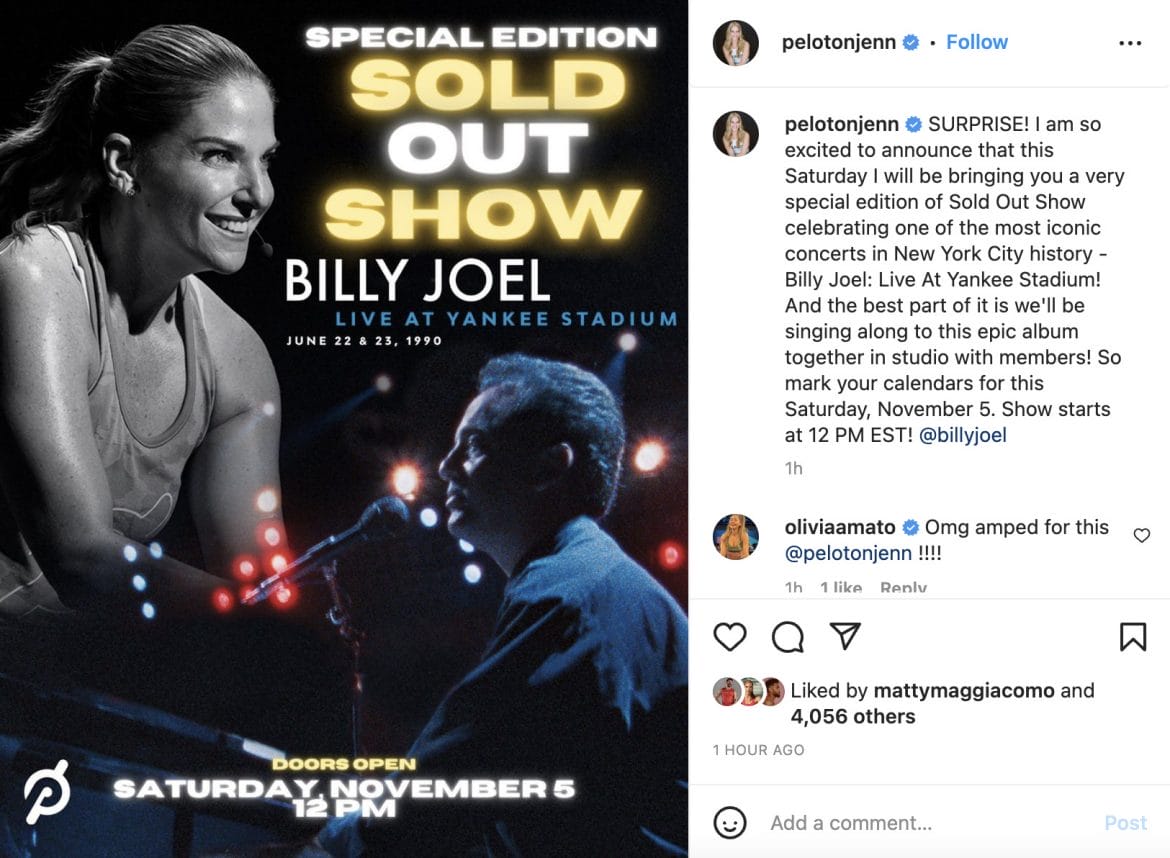Viewport: 1170px width, 858px height.
Task: Open pelotonjenn username in post header
Action: 839,42
